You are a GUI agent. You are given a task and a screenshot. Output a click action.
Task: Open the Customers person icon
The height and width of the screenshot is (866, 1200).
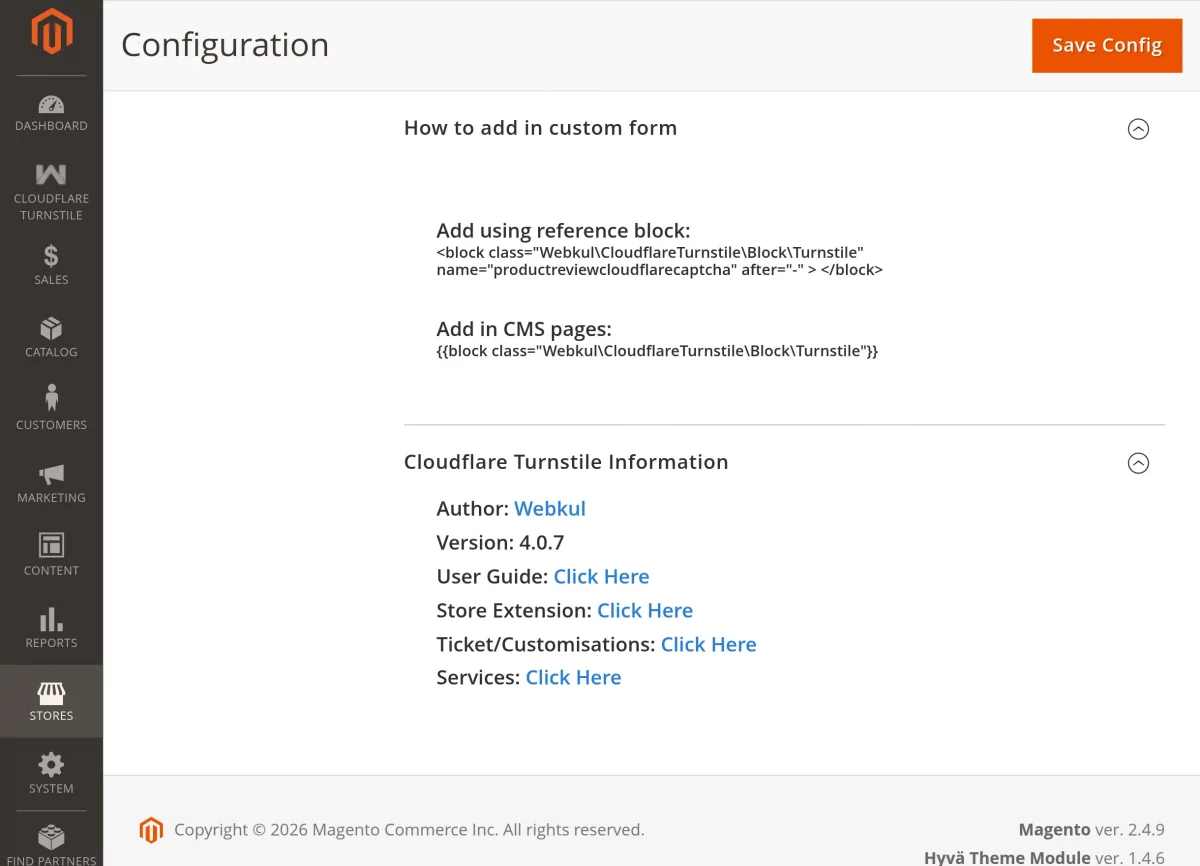pos(51,398)
